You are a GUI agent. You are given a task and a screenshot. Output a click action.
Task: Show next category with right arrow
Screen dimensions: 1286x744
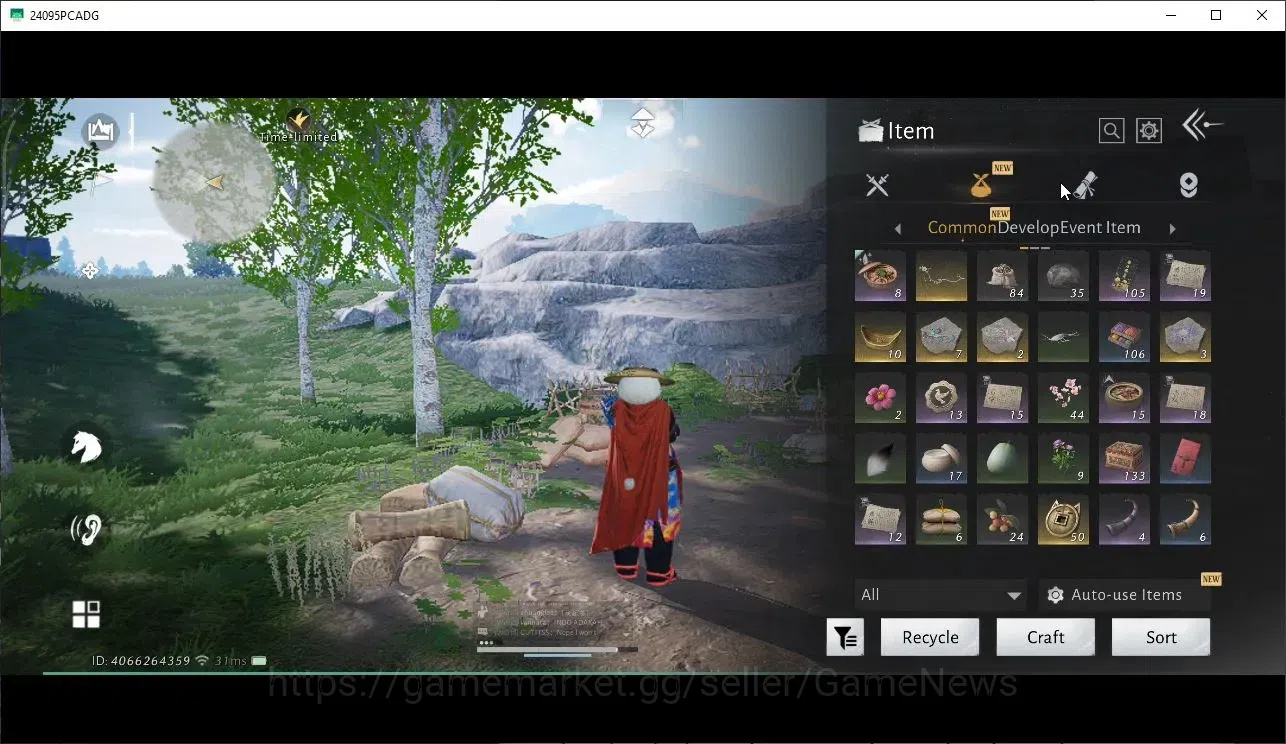coord(1173,229)
